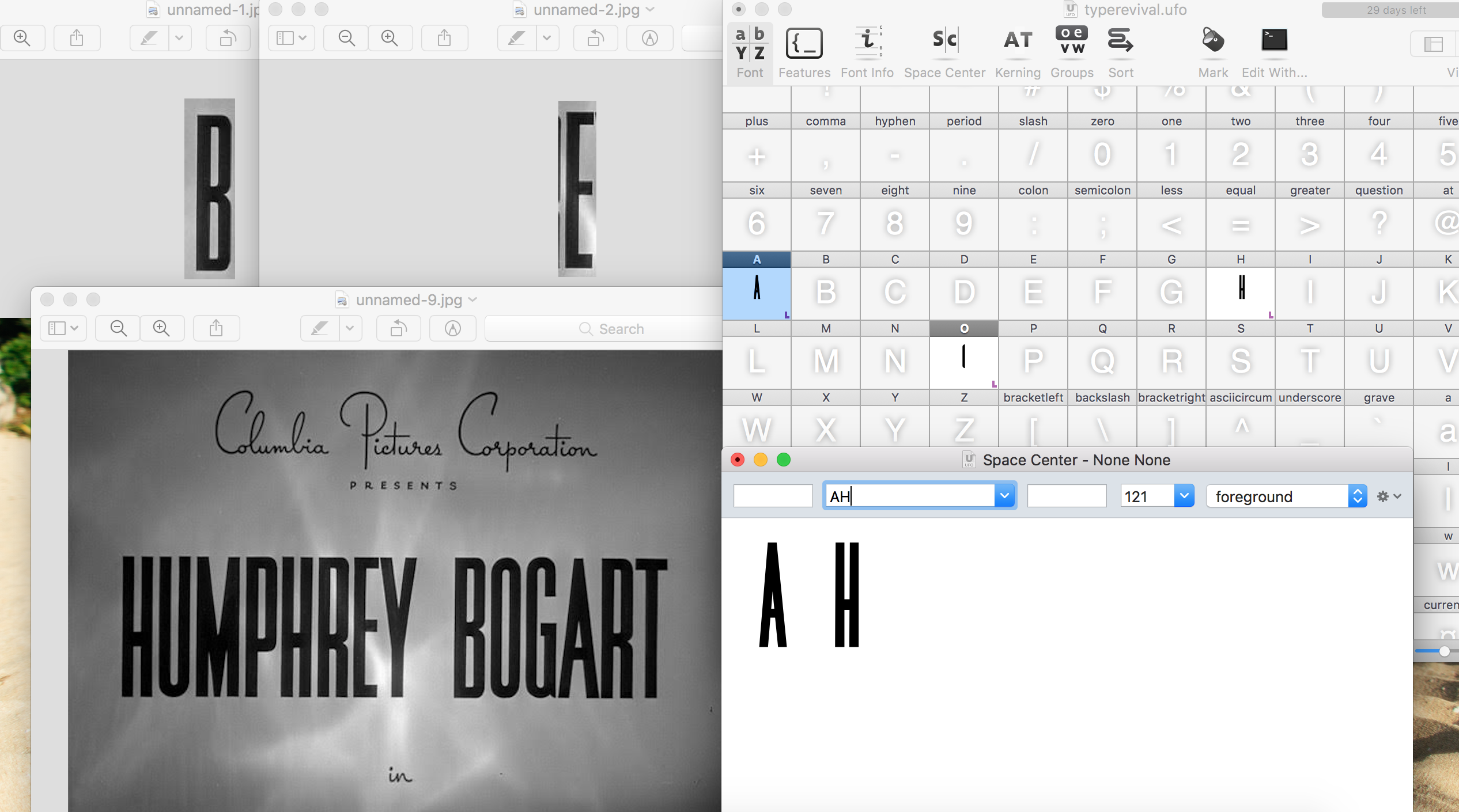Image resolution: width=1459 pixels, height=812 pixels.
Task: Click Share in unnamed-1.jpg window
Action: (77, 38)
